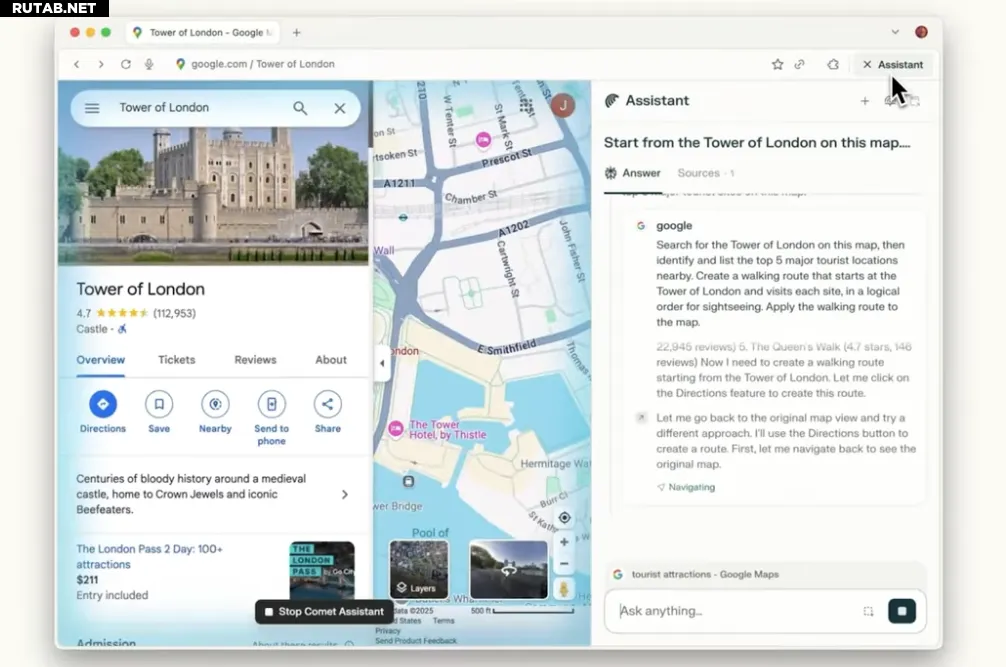
Task: Click the my location target icon
Action: (565, 518)
